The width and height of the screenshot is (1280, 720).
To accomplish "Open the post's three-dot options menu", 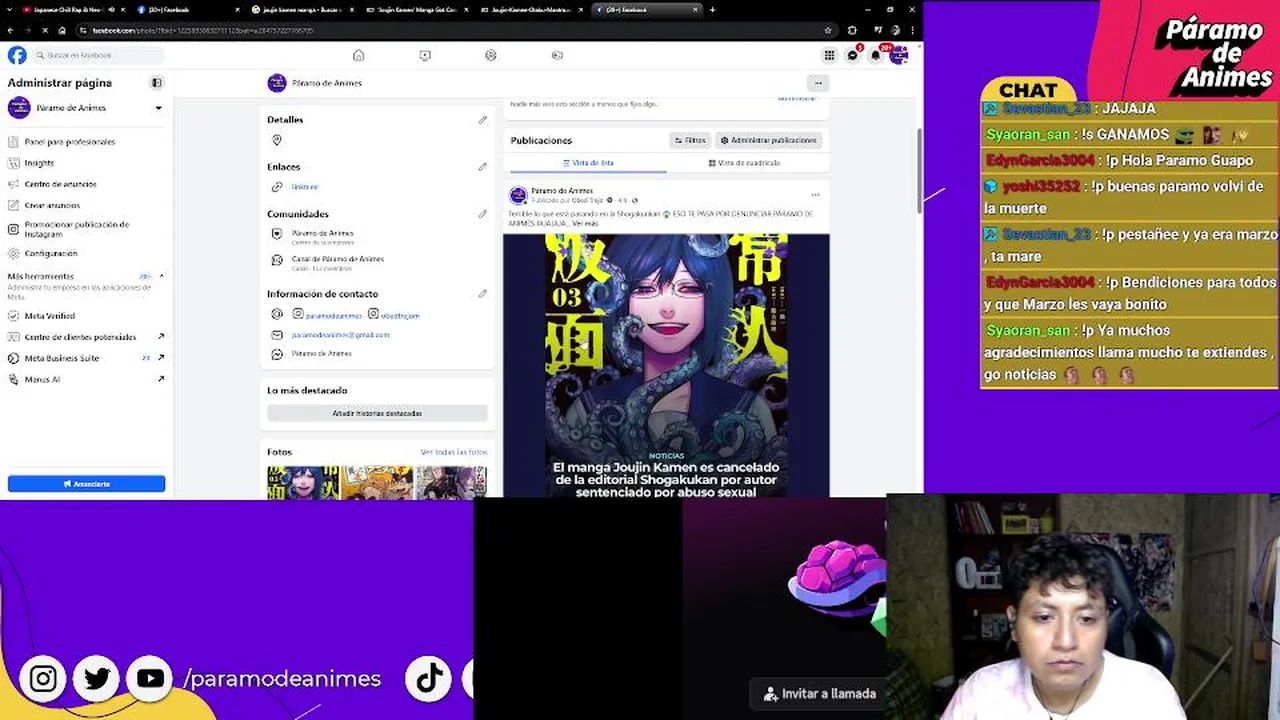I will point(815,195).
